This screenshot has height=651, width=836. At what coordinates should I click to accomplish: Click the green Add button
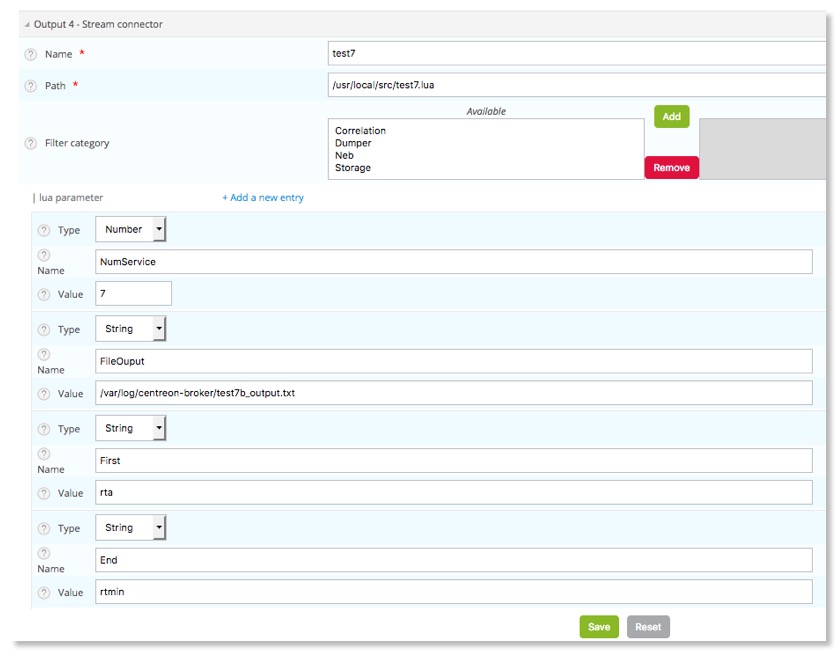[x=671, y=117]
